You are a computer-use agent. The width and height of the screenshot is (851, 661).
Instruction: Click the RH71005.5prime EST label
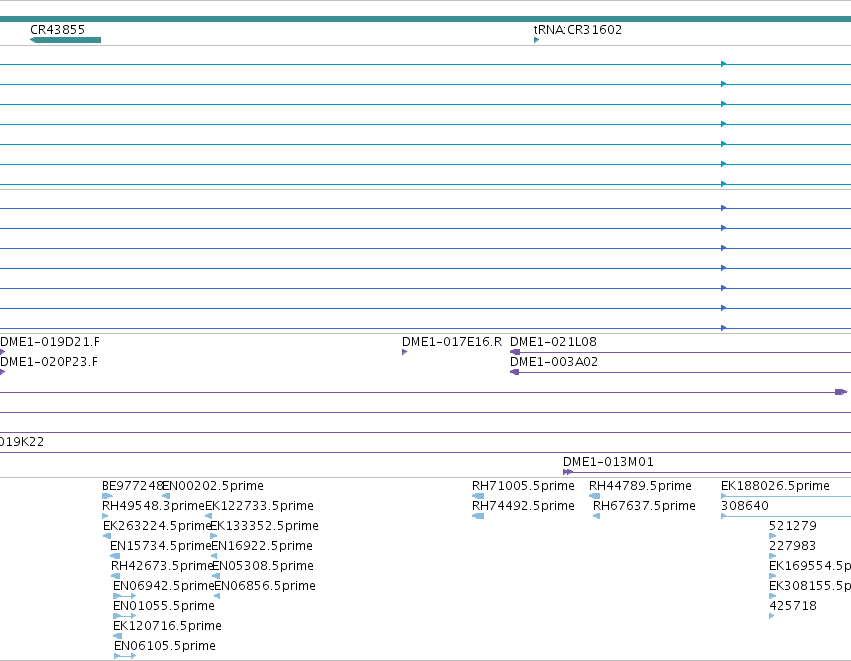(523, 486)
